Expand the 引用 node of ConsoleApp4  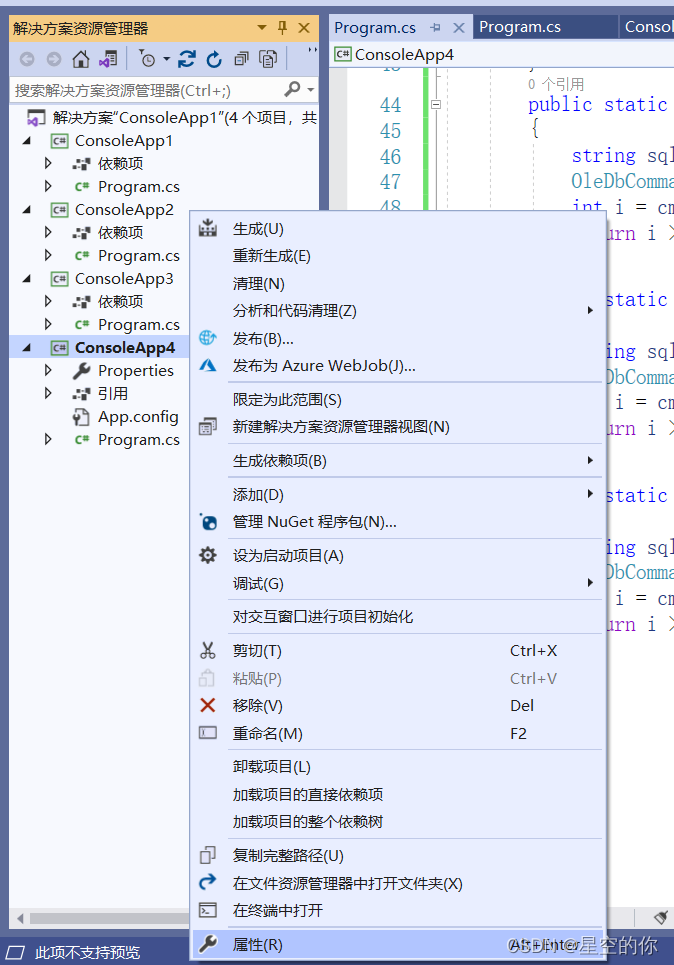[x=48, y=393]
